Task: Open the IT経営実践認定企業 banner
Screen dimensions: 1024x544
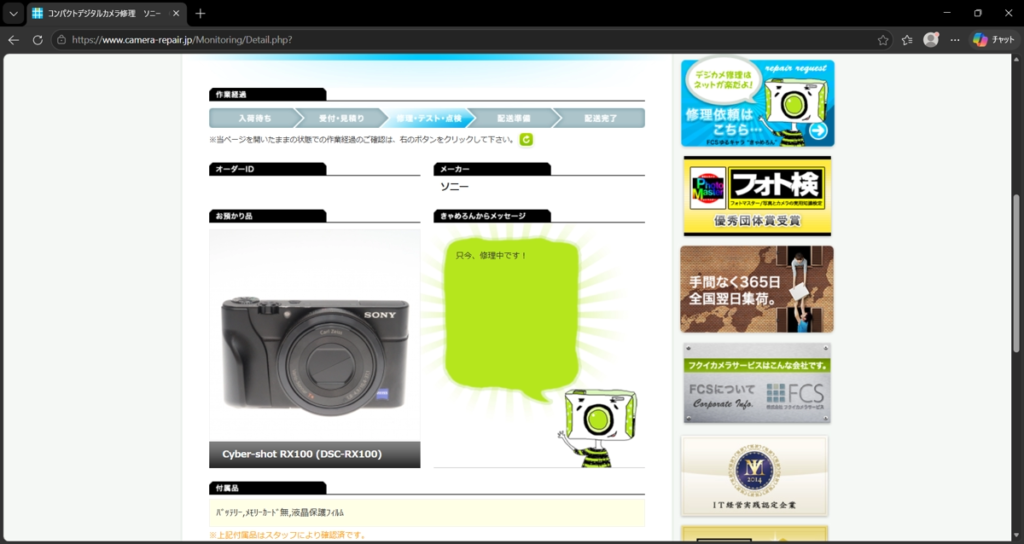Action: [x=754, y=476]
